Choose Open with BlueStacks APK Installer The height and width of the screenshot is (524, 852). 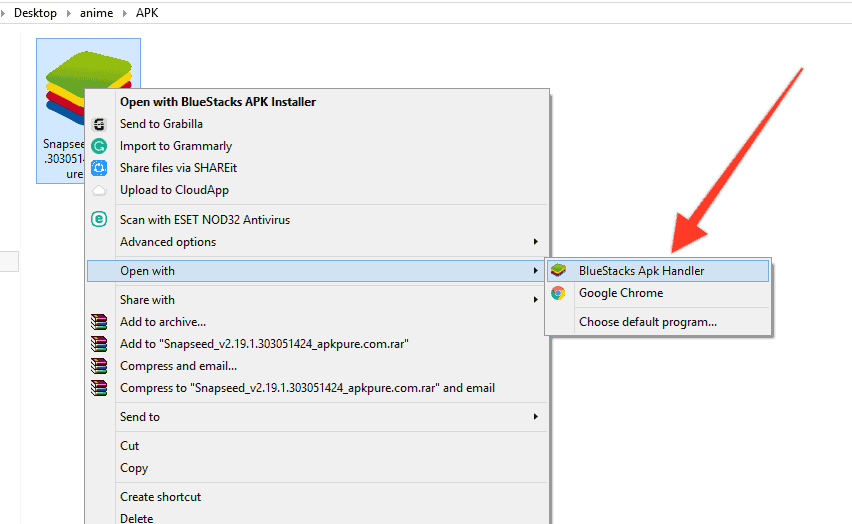click(x=218, y=102)
